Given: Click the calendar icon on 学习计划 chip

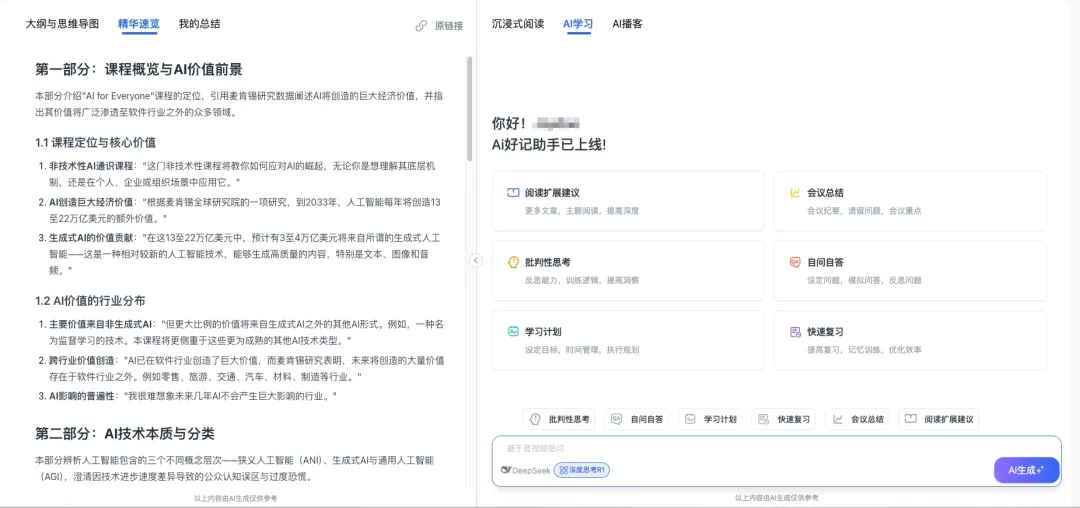Looking at the screenshot, I should (690, 419).
